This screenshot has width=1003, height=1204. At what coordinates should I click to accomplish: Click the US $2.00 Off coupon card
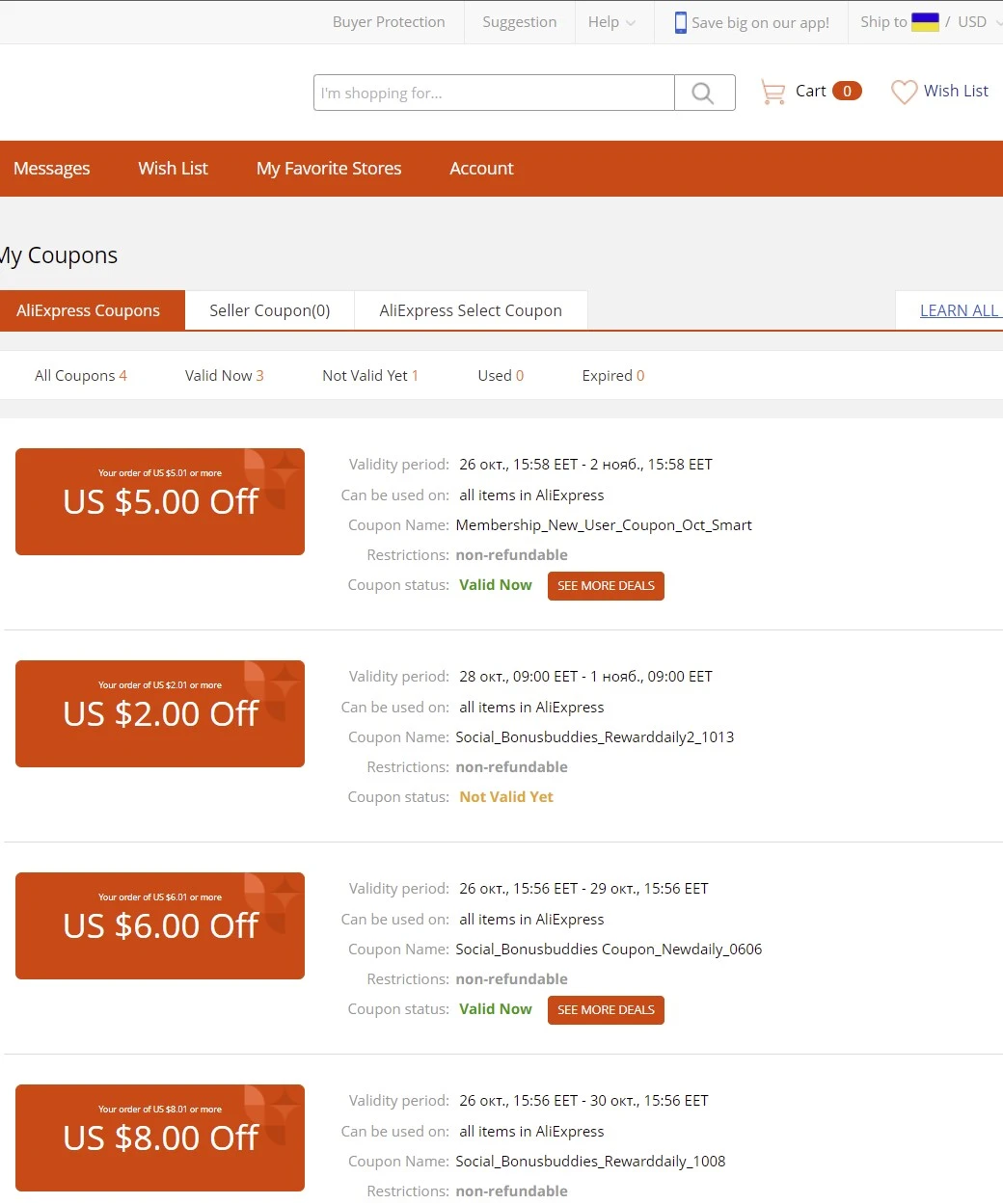tap(160, 713)
